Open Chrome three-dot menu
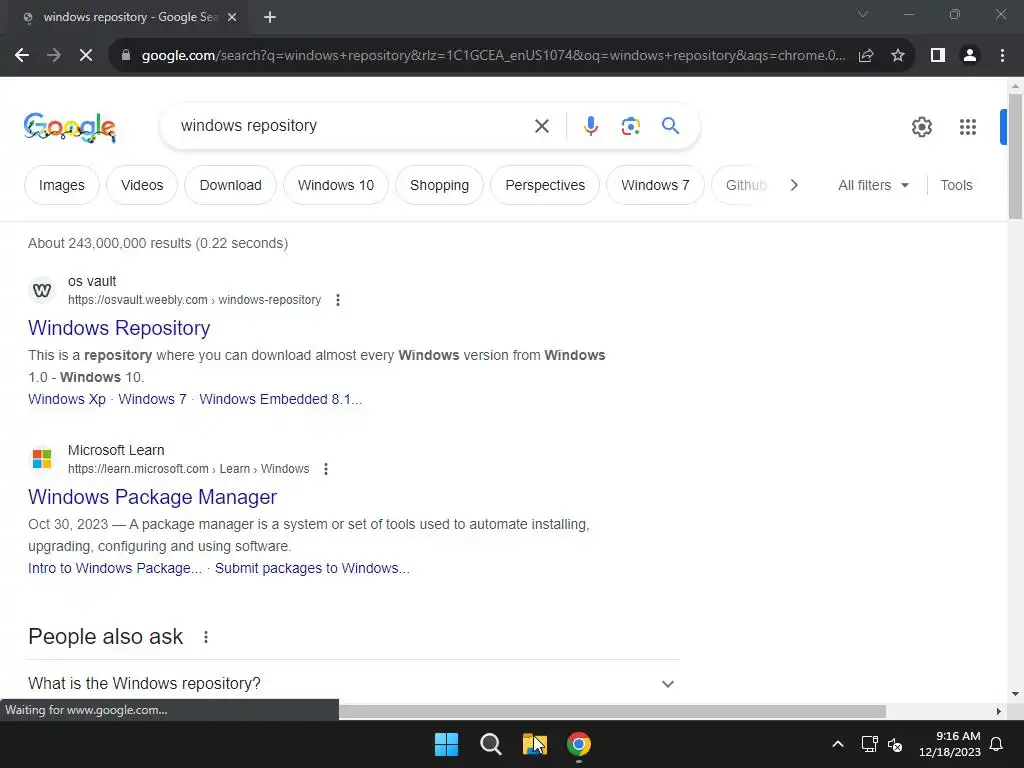Image resolution: width=1024 pixels, height=768 pixels. (x=1002, y=56)
